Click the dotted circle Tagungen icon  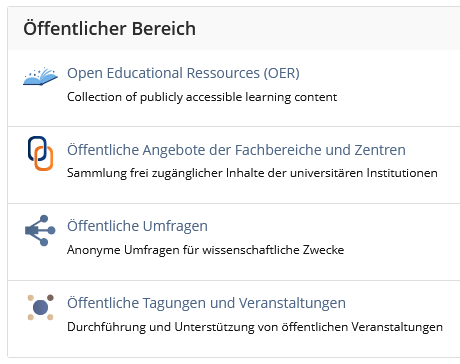point(40,307)
